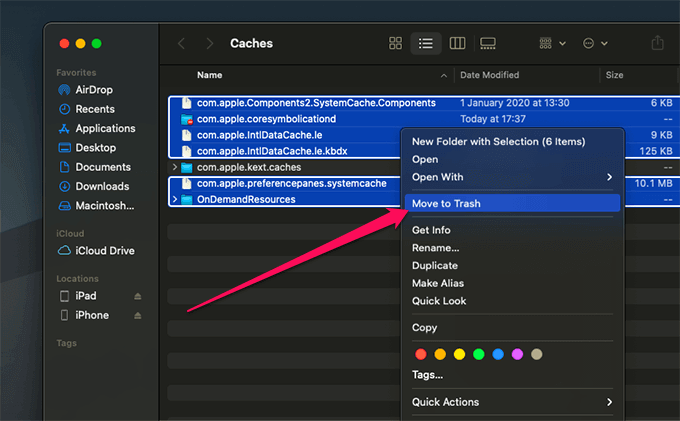Open Documents in the sidebar
This screenshot has height=421, width=680.
[95, 167]
